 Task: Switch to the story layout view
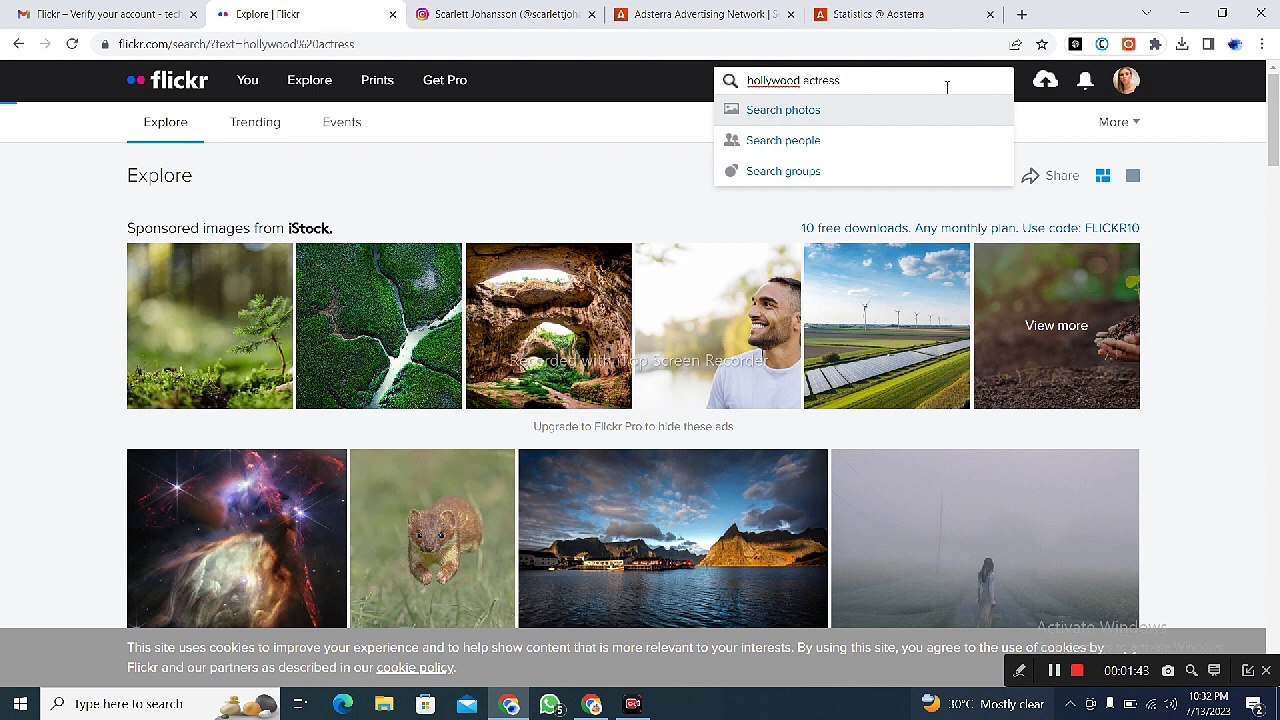pyautogui.click(x=1133, y=176)
